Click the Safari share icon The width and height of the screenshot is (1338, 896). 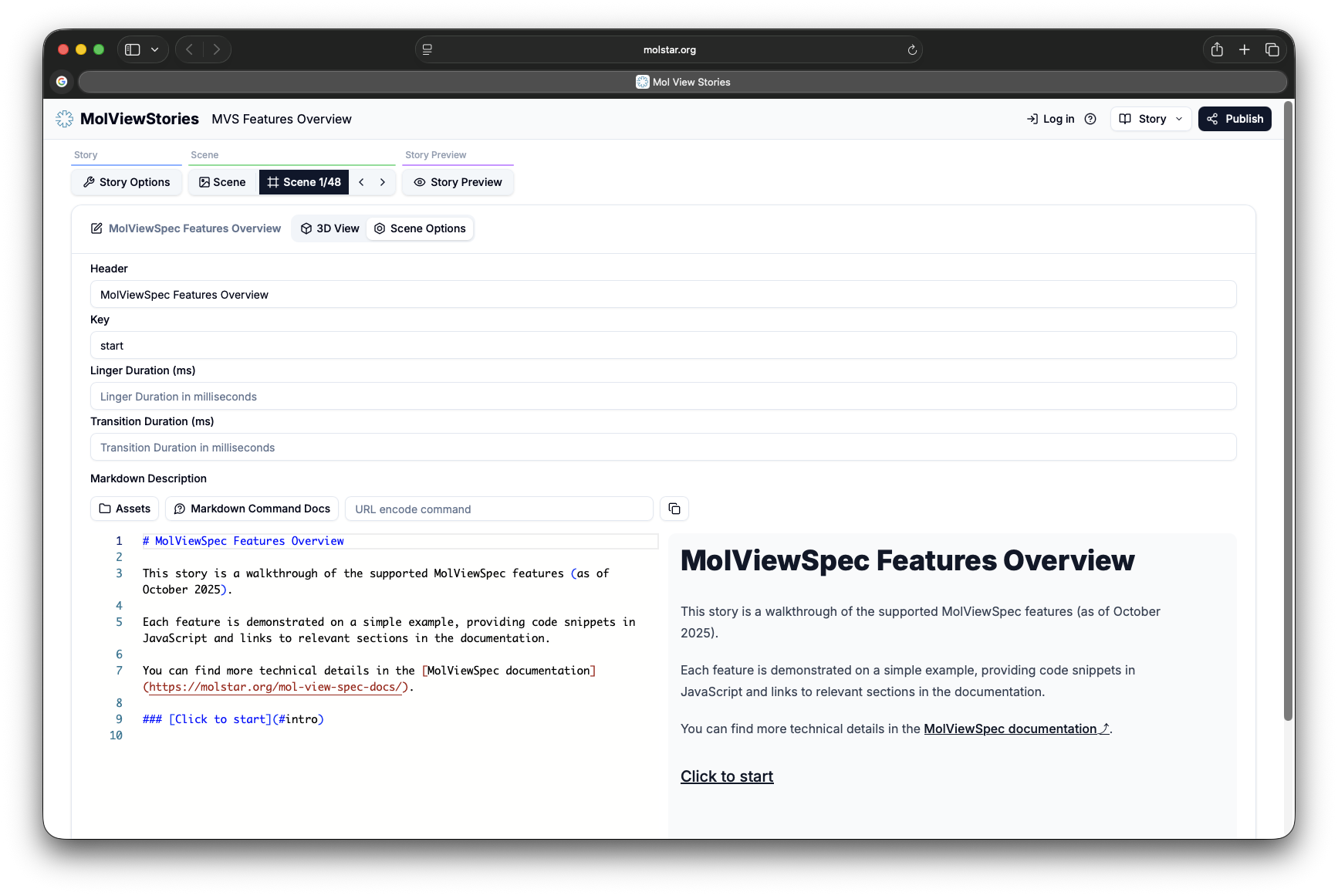pos(1216,50)
